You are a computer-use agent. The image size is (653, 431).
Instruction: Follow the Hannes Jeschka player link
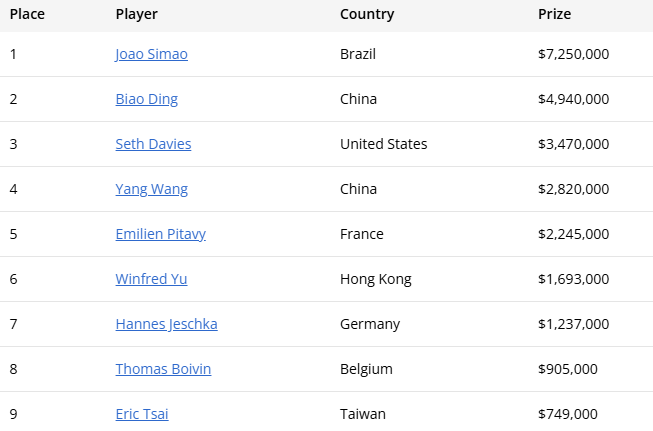point(167,324)
